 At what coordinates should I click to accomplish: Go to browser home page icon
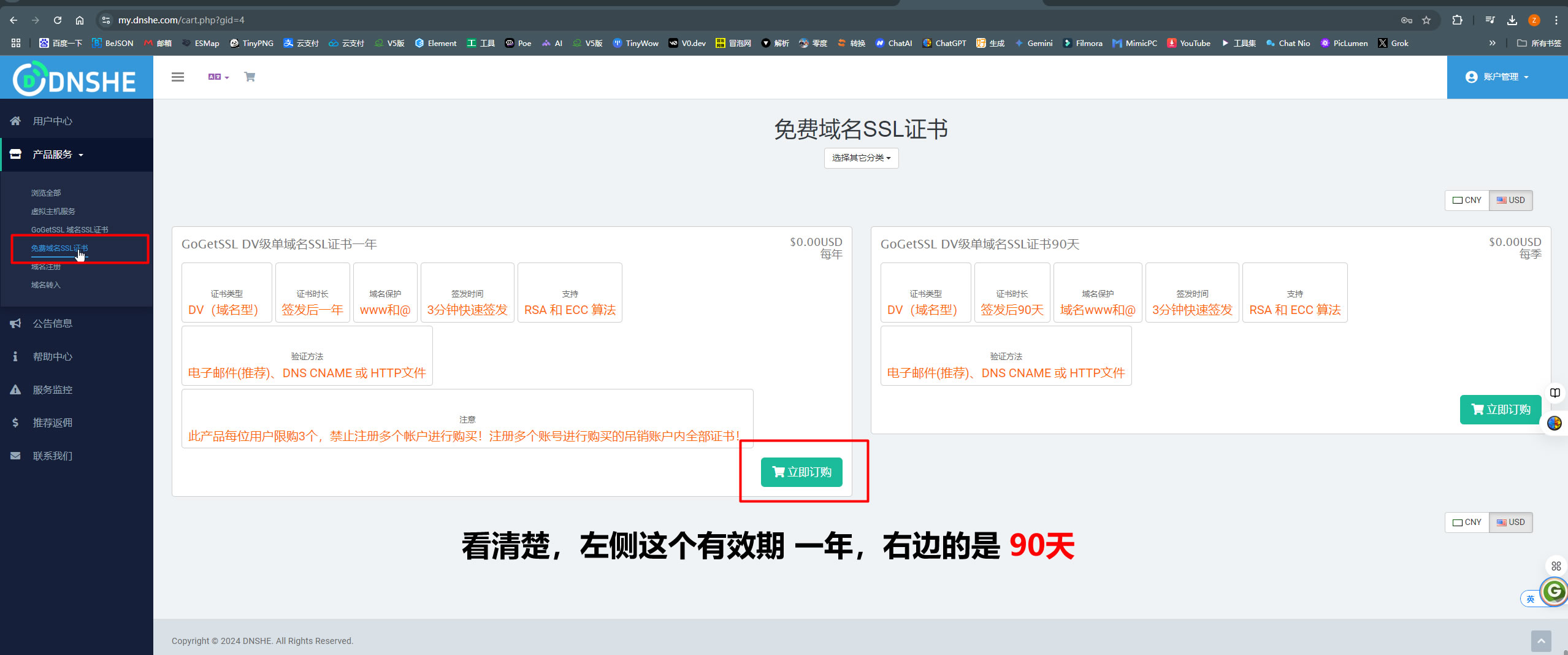[x=80, y=20]
